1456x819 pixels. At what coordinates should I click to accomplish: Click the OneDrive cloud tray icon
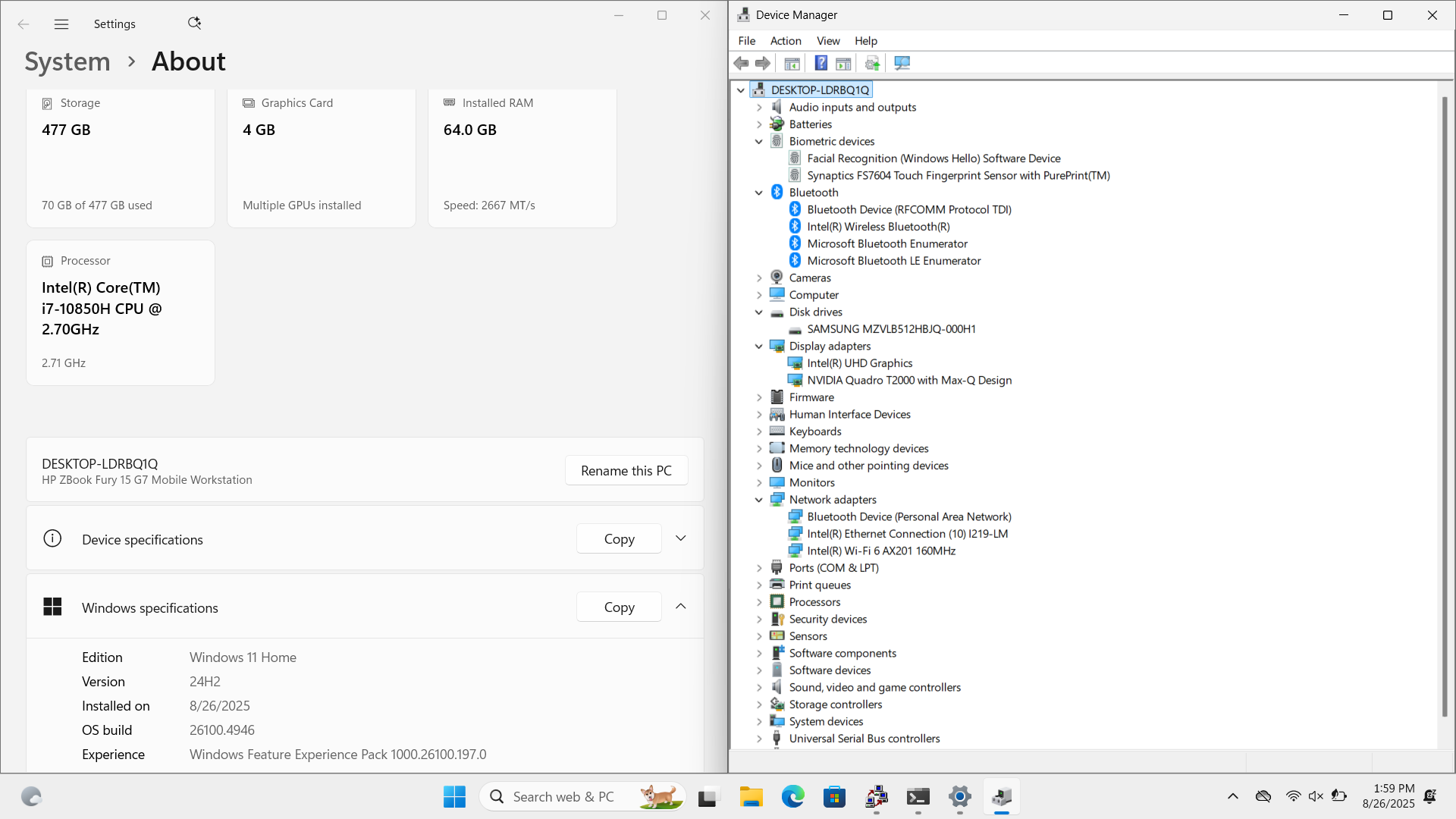(x=1263, y=796)
